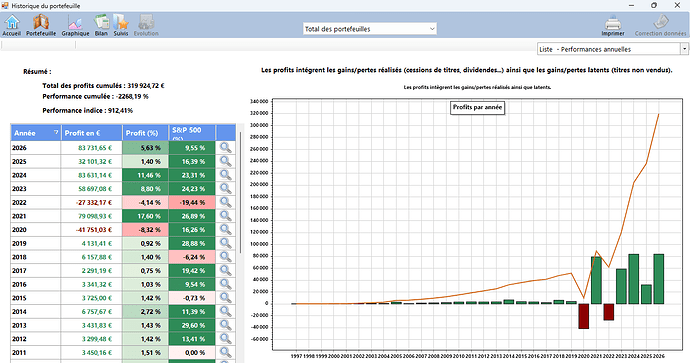Viewport: 690px width, 363px height.
Task: Select the -27 332,17 € profit cell
Action: (x=92, y=202)
